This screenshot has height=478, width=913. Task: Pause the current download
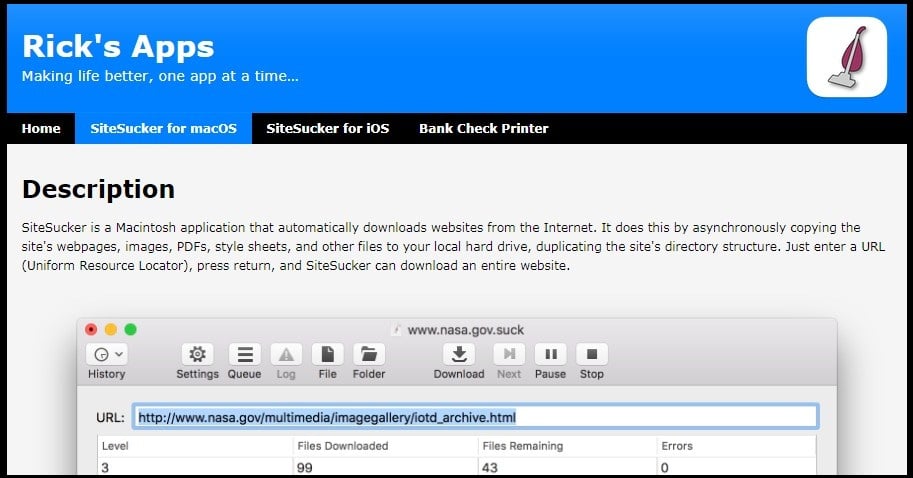click(550, 354)
